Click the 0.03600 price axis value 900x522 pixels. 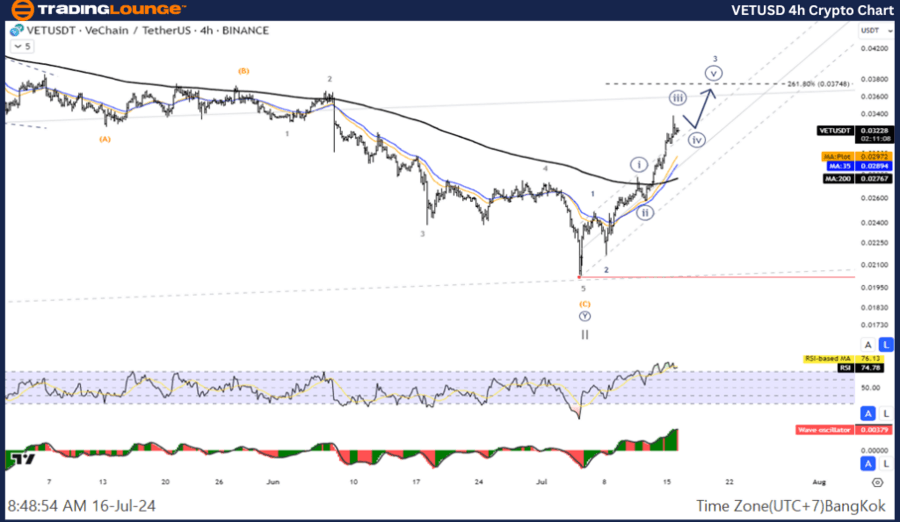click(x=874, y=96)
